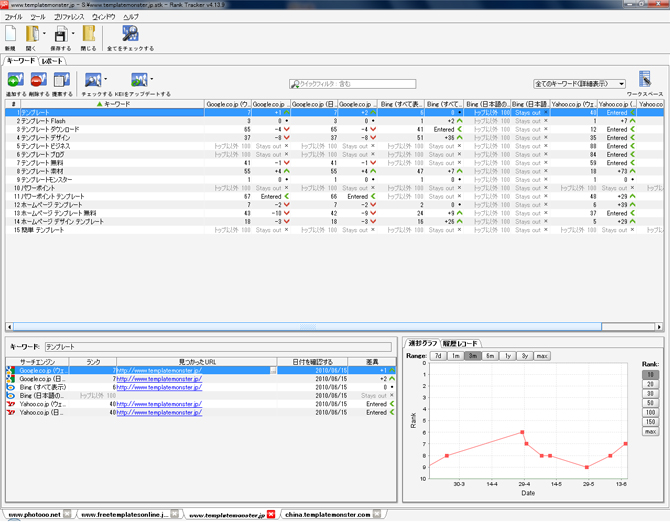Click the search icon in quick filter
This screenshot has height=522, width=670.
click(x=294, y=84)
